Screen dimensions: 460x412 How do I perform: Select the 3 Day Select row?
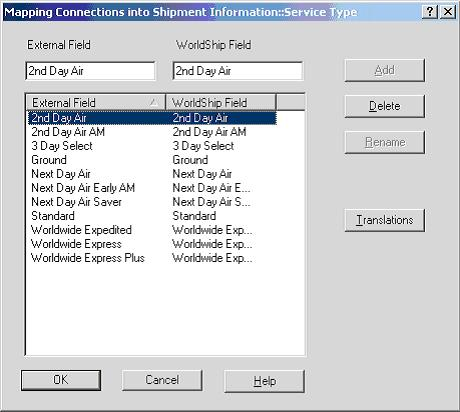[x=152, y=146]
